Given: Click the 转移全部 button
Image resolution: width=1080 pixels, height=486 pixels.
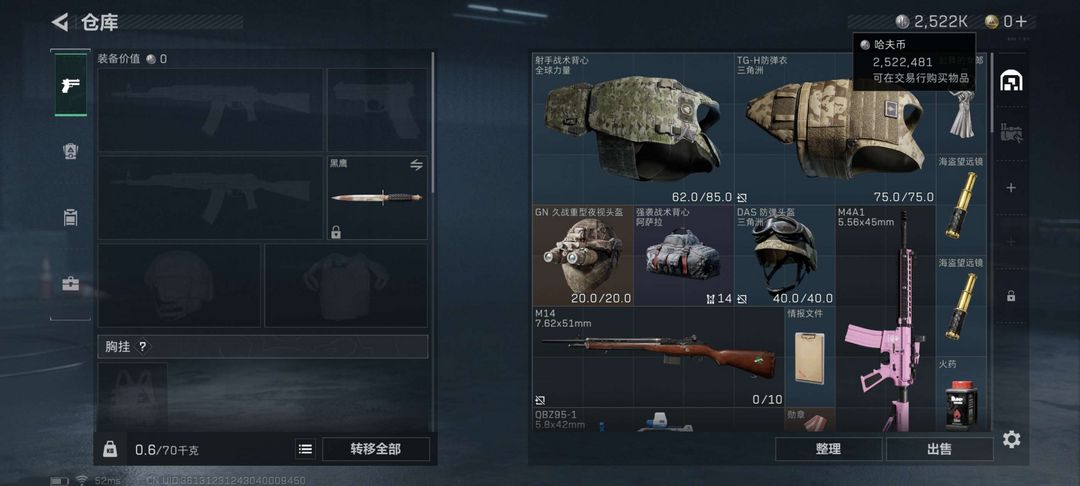Looking at the screenshot, I should (375, 449).
